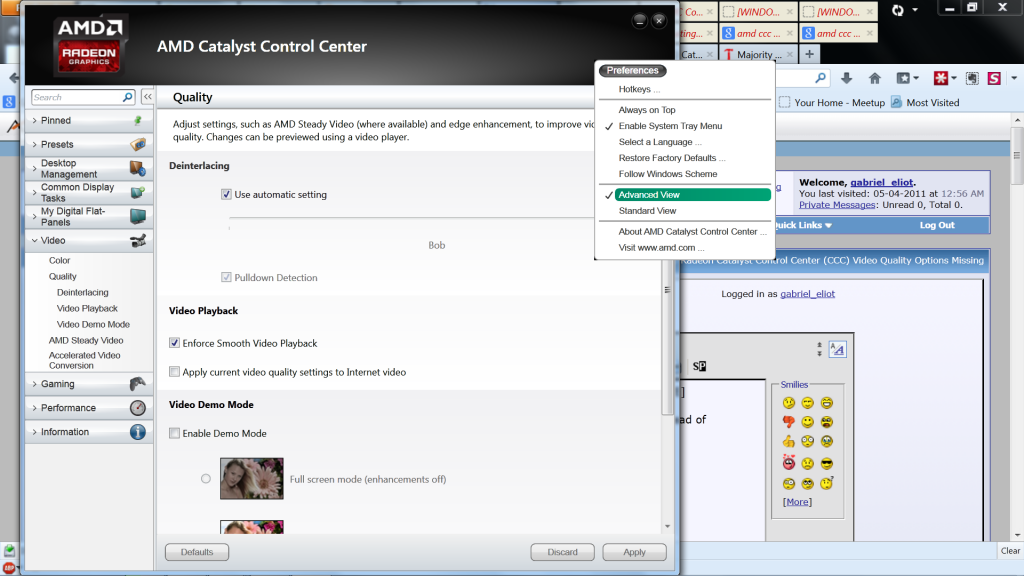Expand the Presets section
This screenshot has width=1024, height=576.
[x=57, y=144]
